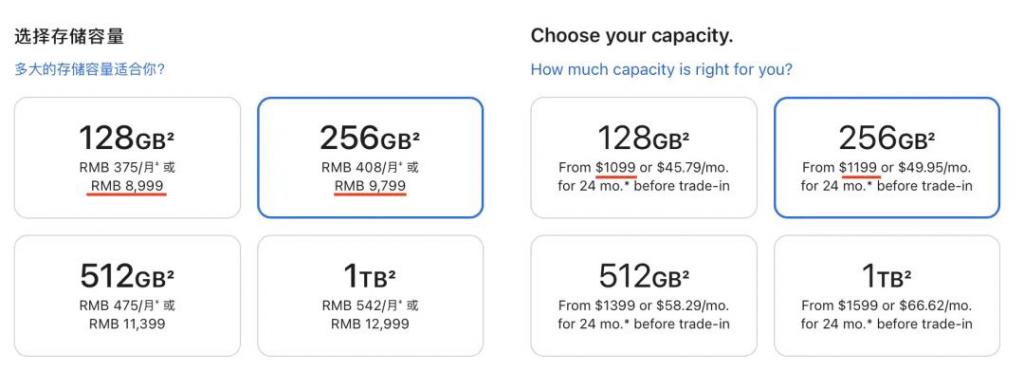Select the 256GB capacity from $1199

coord(887,157)
